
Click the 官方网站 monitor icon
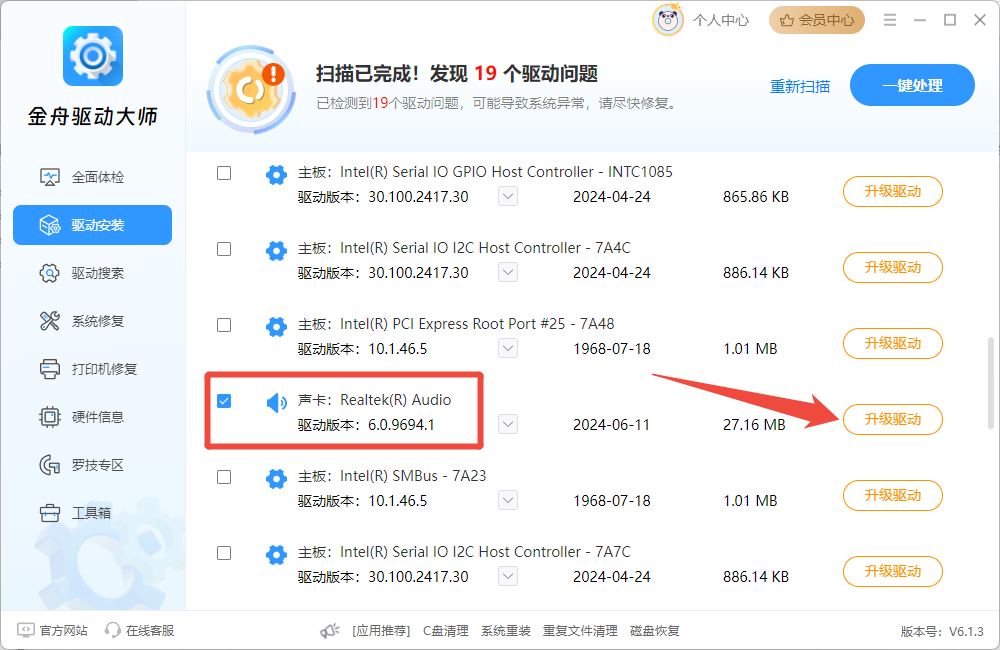point(26,630)
